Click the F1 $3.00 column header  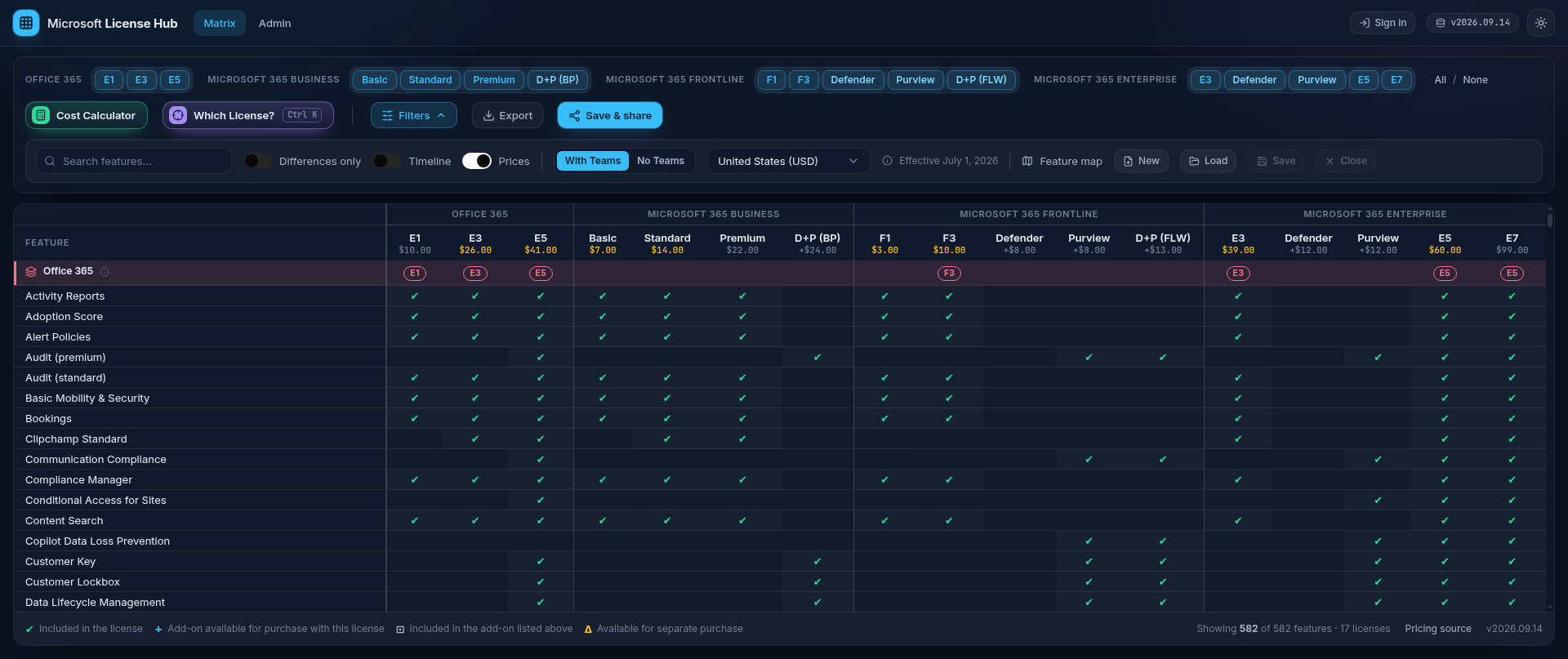(884, 243)
